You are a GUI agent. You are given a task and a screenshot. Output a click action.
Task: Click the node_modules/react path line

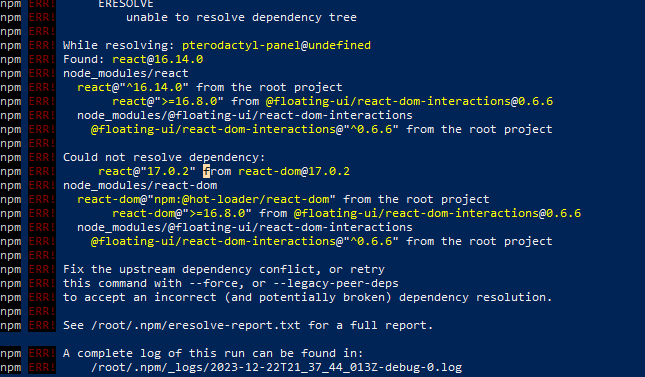coord(125,73)
